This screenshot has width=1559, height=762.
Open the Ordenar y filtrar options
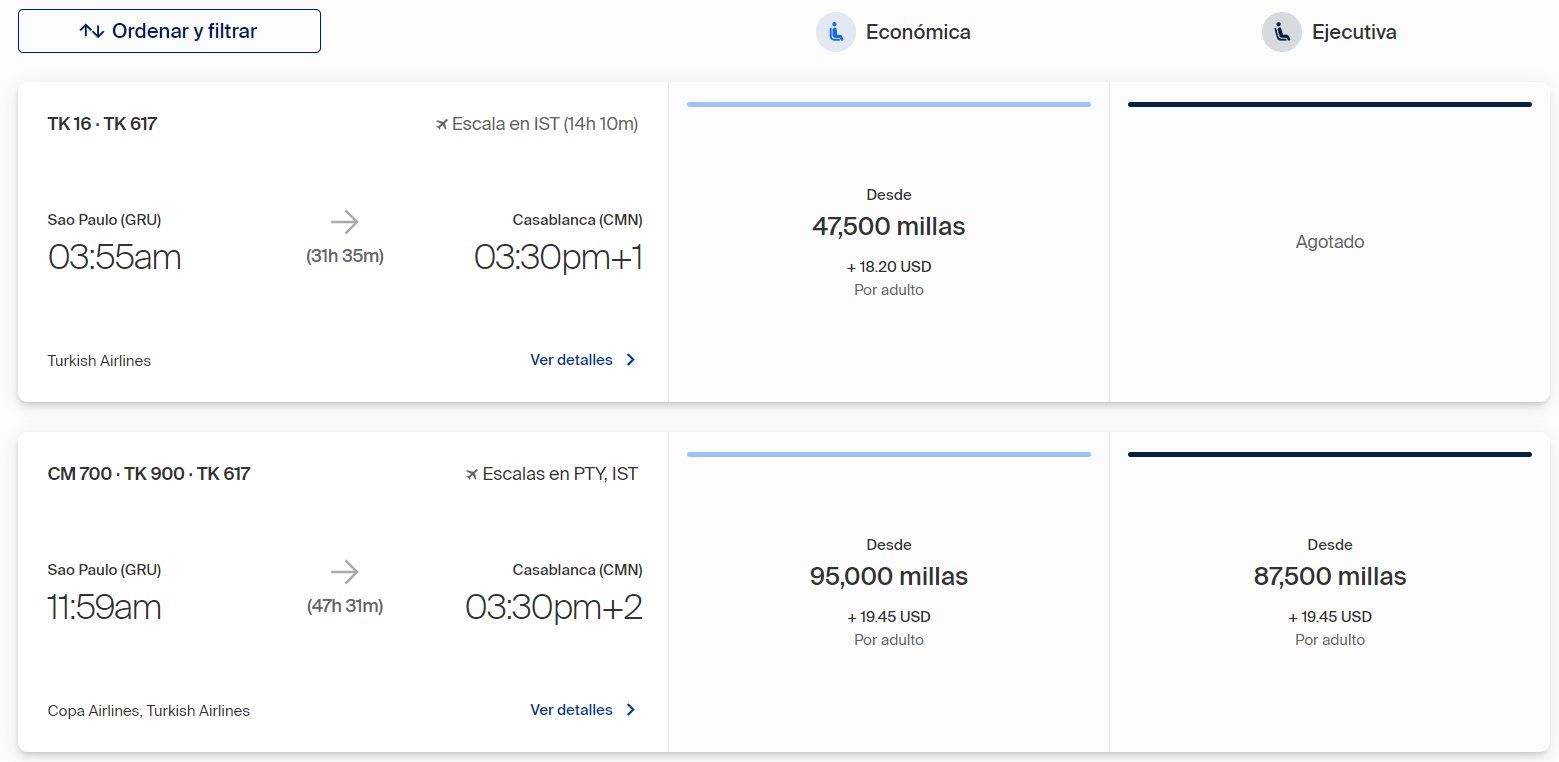pos(169,31)
